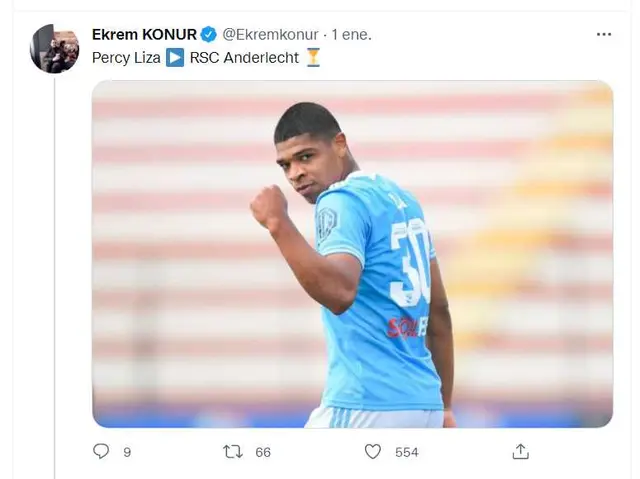Viewport: 640px width, 479px height.
Task: Click the retweet count of 66
Action: click(x=263, y=452)
